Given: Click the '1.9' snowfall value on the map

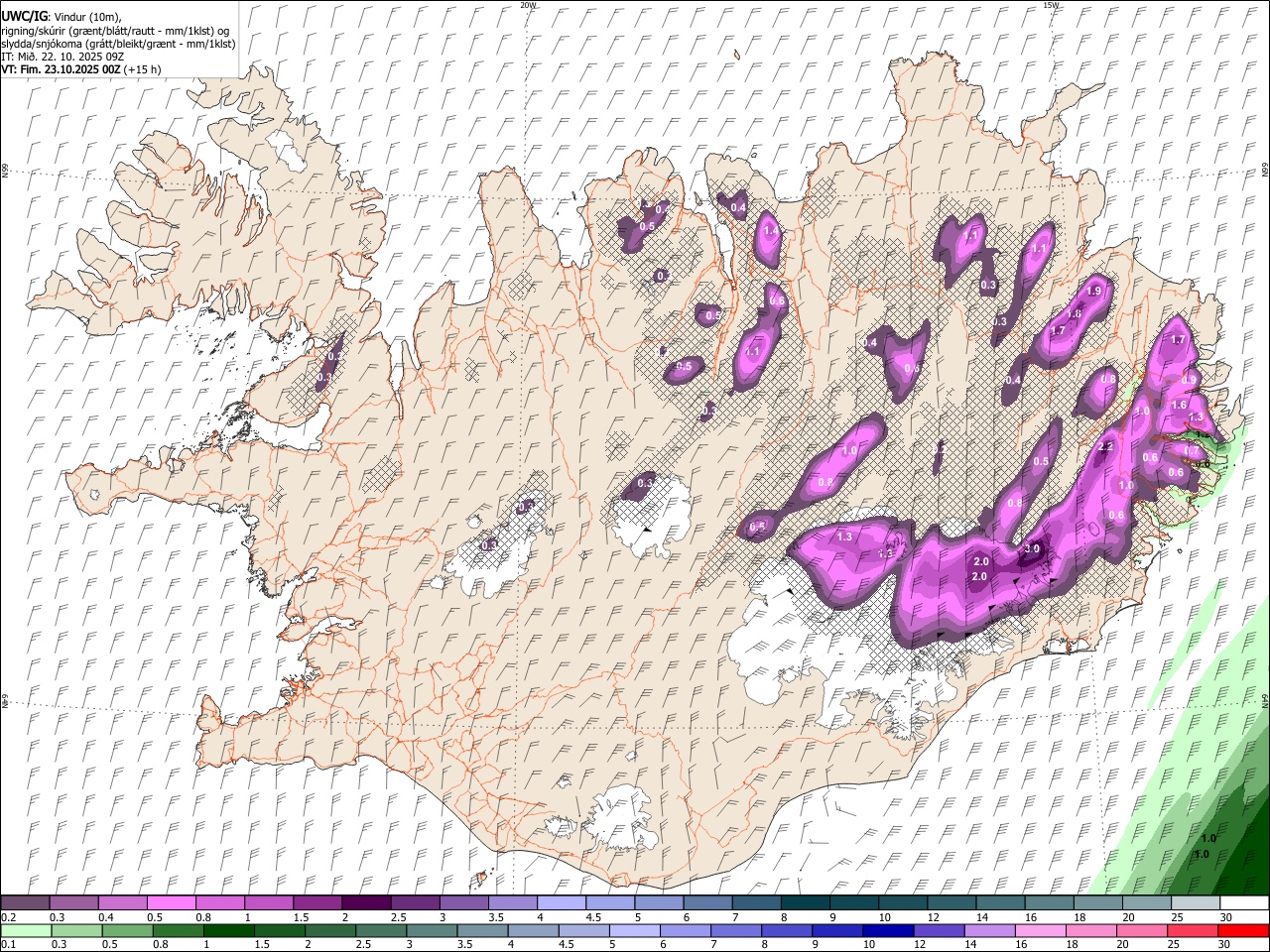Looking at the screenshot, I should pos(1094,292).
